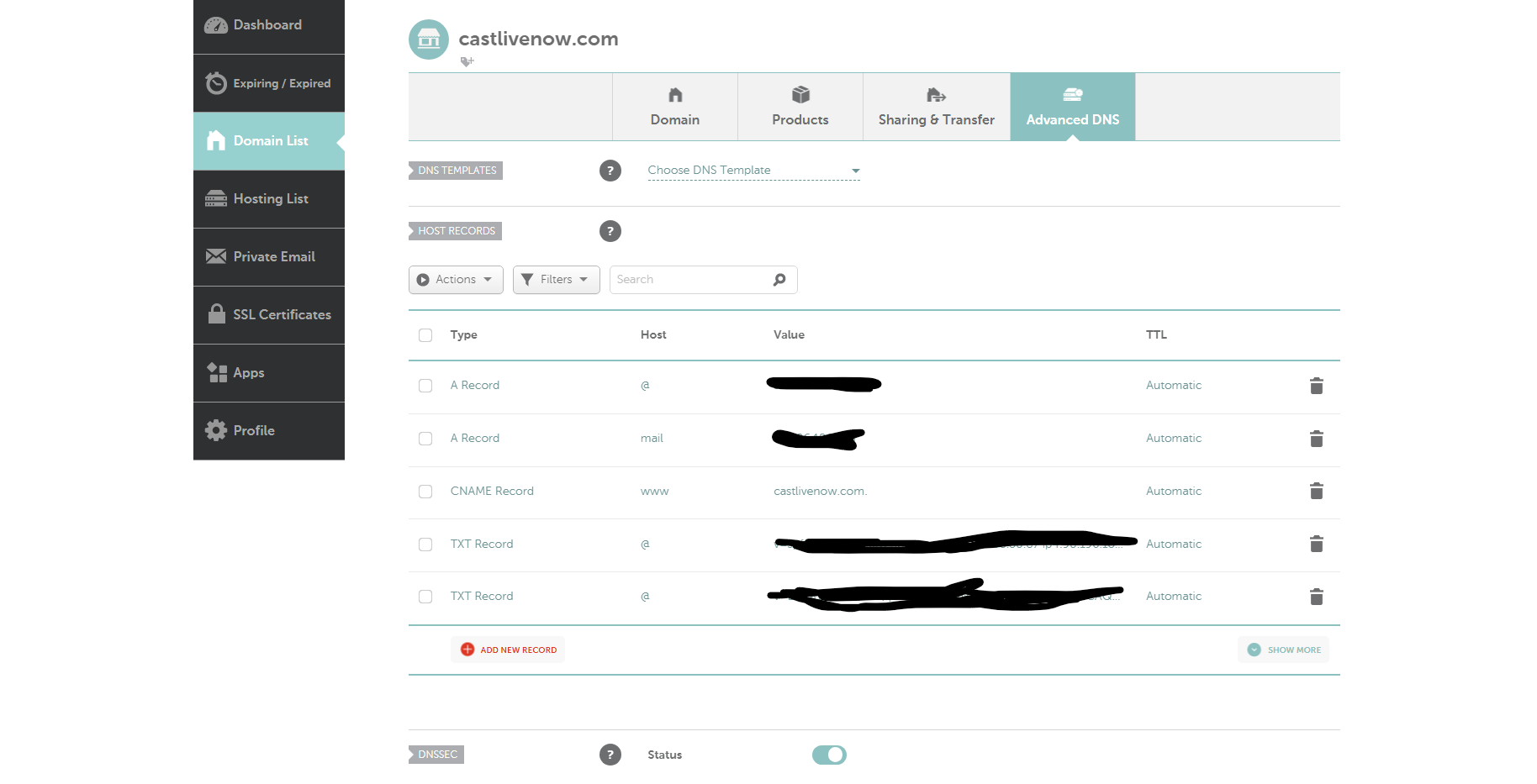Delete the CNAME Record www row

[1317, 491]
